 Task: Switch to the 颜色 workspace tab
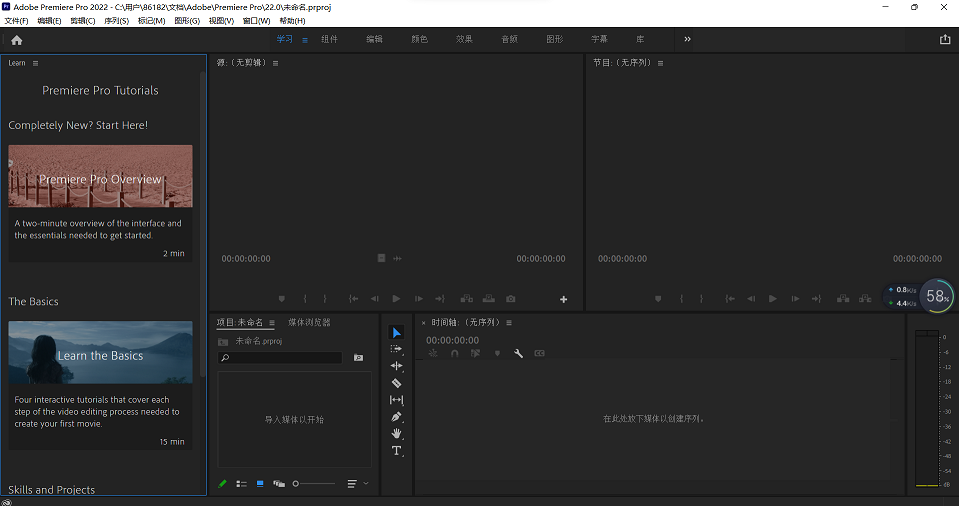click(x=420, y=39)
